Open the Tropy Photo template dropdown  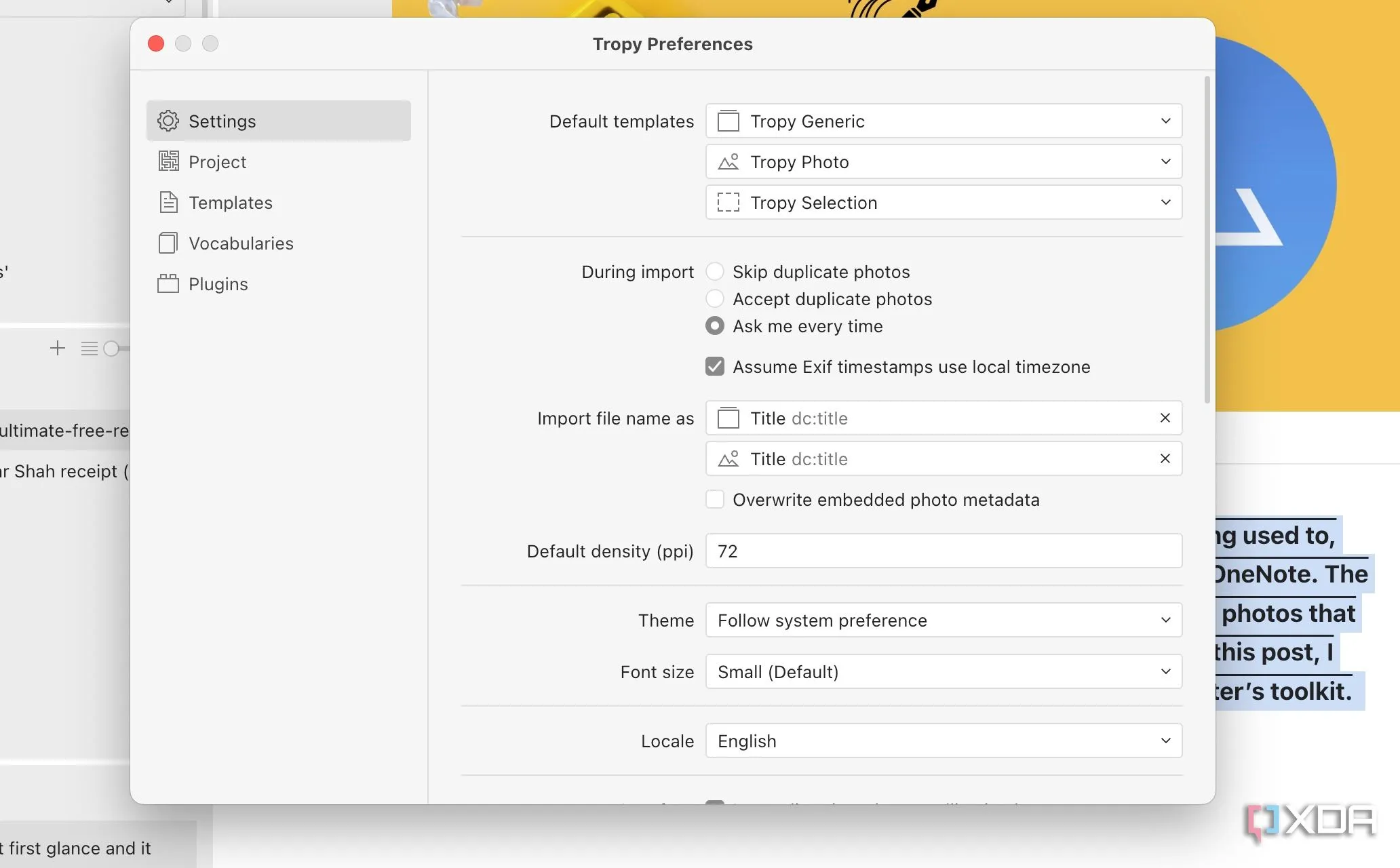[x=944, y=161]
